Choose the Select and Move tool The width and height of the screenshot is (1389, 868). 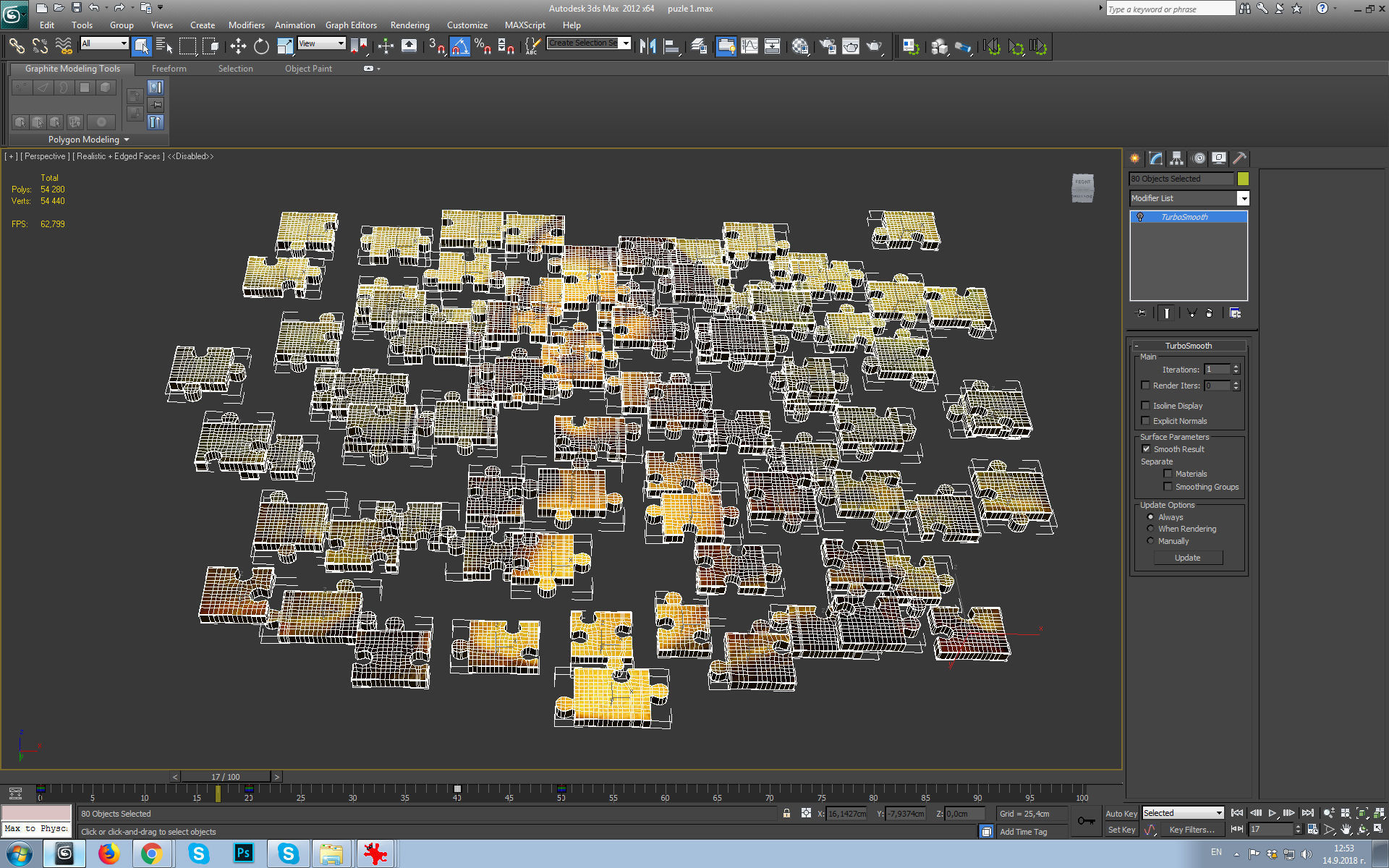point(238,46)
